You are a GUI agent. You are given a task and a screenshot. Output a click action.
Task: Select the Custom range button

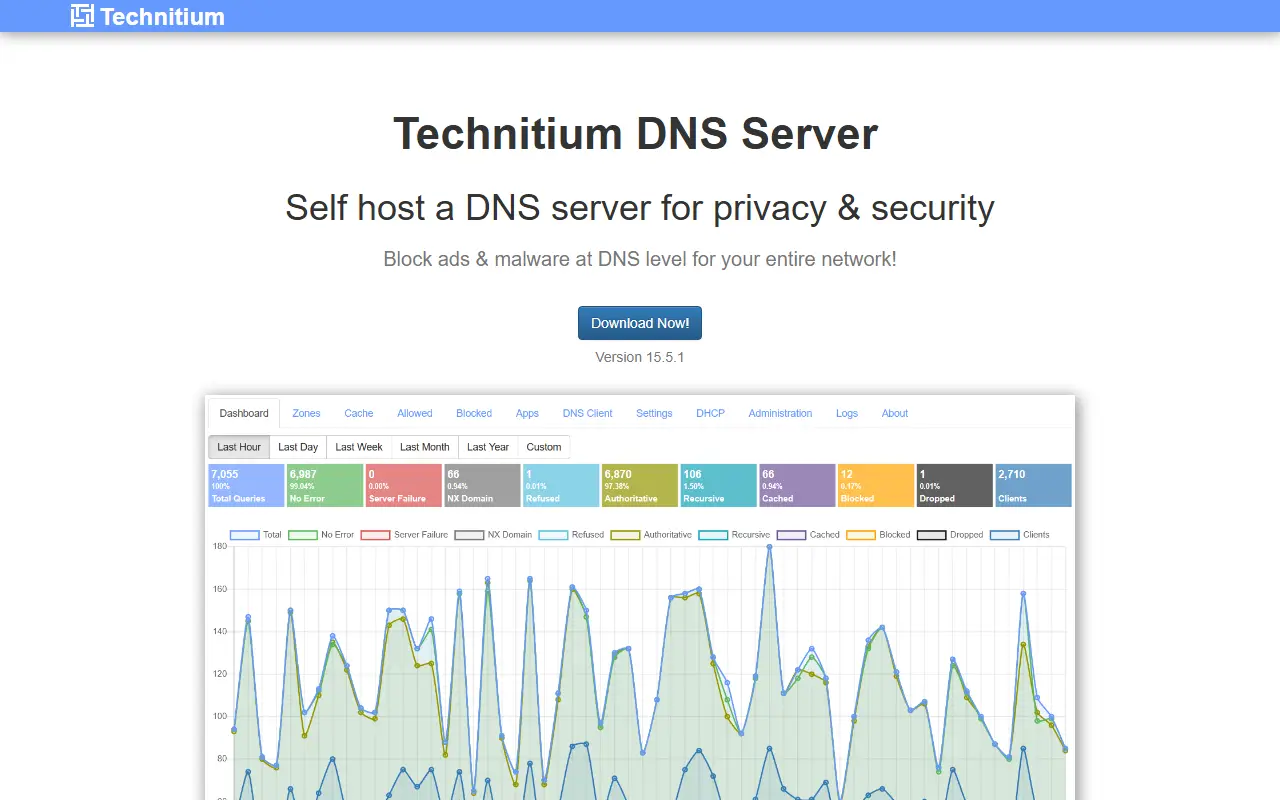544,447
